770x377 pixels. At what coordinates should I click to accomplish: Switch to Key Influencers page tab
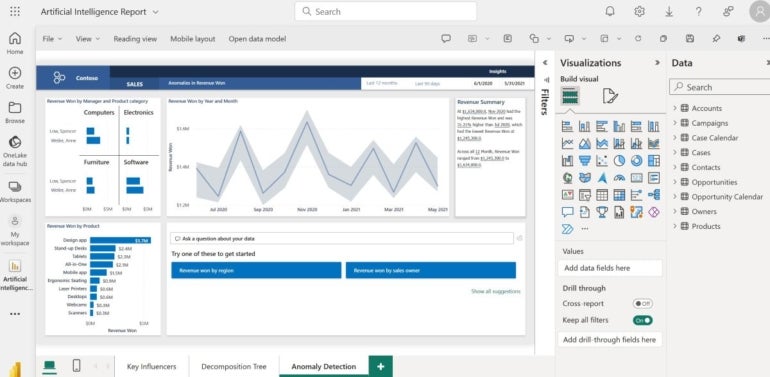pyautogui.click(x=151, y=366)
